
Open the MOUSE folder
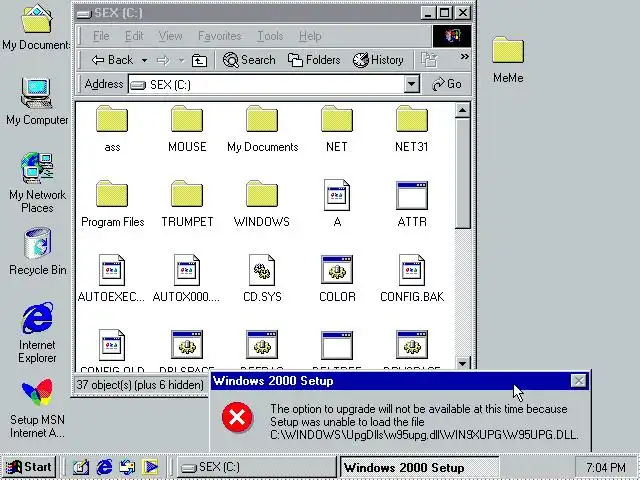click(187, 128)
